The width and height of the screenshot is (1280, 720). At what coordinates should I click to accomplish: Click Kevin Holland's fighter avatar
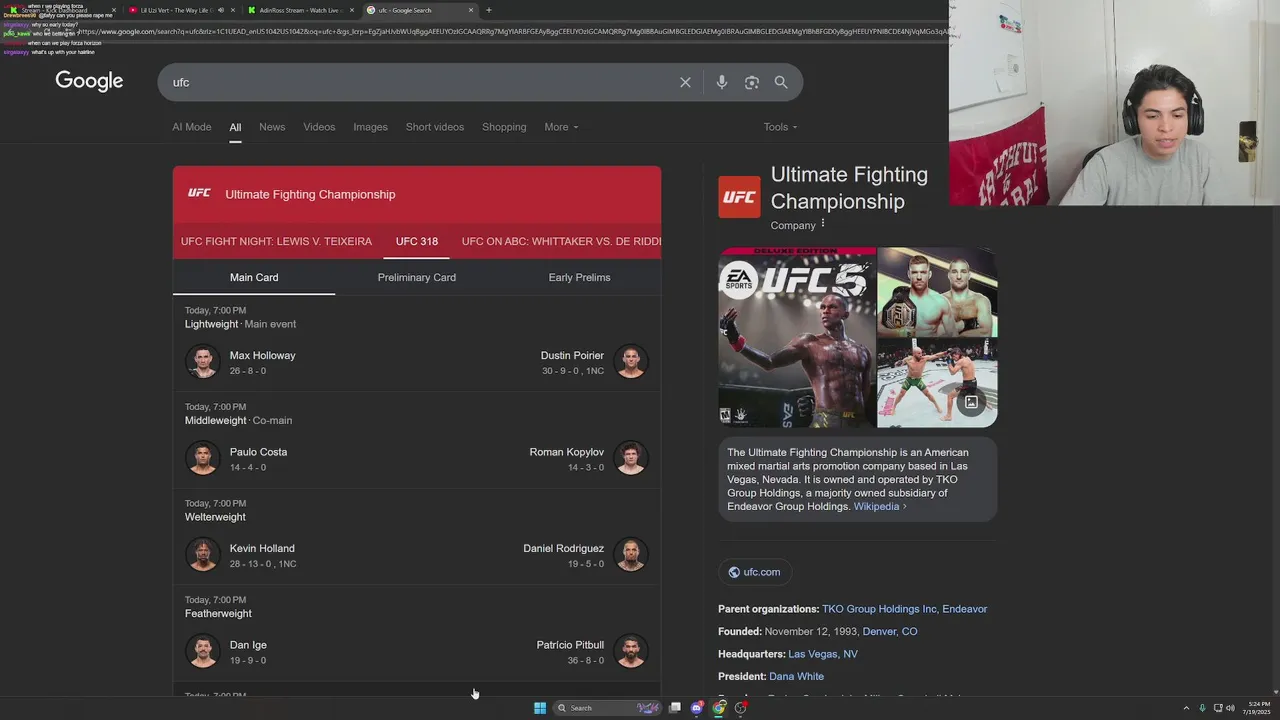202,554
